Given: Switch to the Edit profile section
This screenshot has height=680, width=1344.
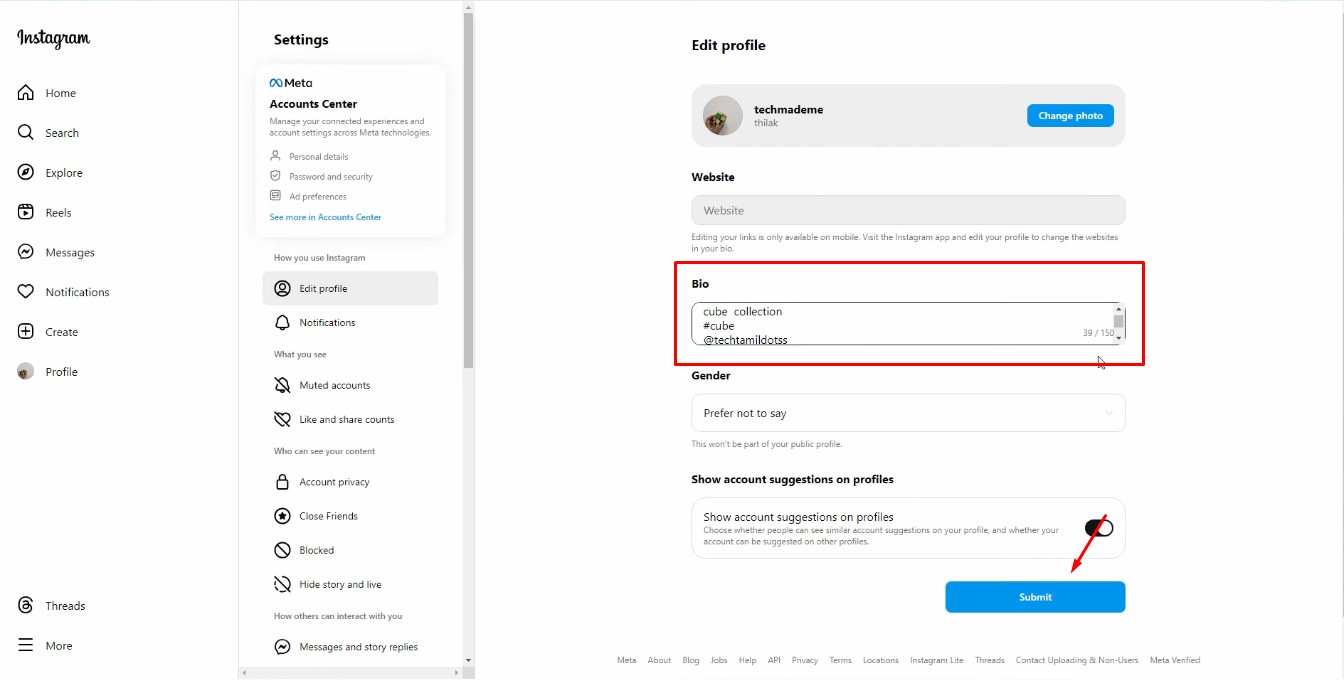Looking at the screenshot, I should coord(325,288).
